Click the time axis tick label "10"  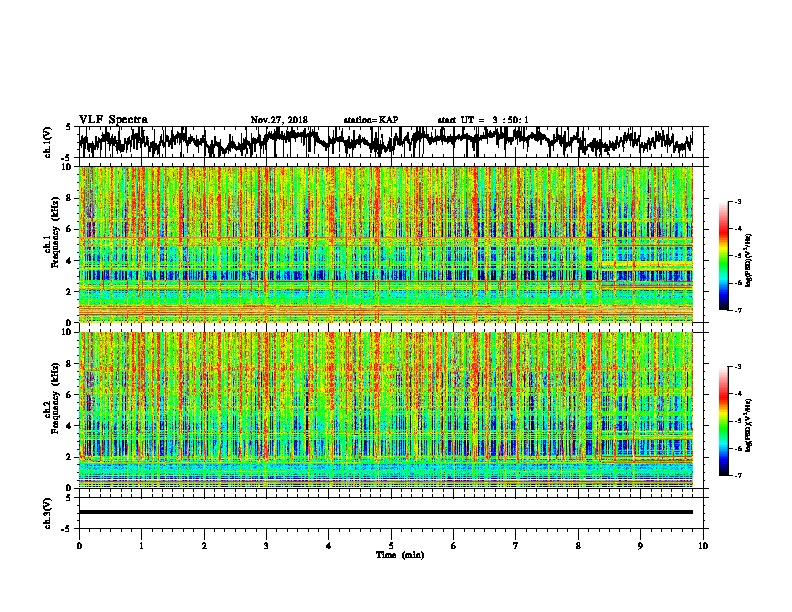[703, 546]
